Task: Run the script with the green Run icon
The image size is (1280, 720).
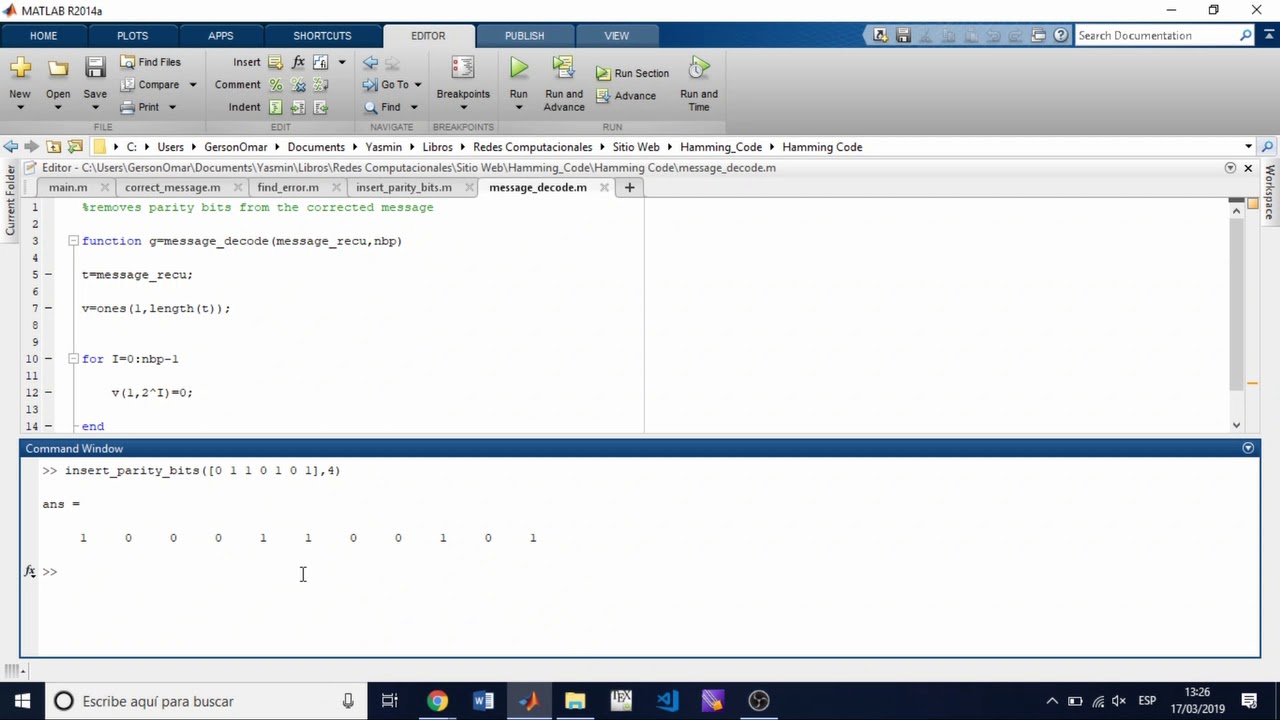Action: 518,68
